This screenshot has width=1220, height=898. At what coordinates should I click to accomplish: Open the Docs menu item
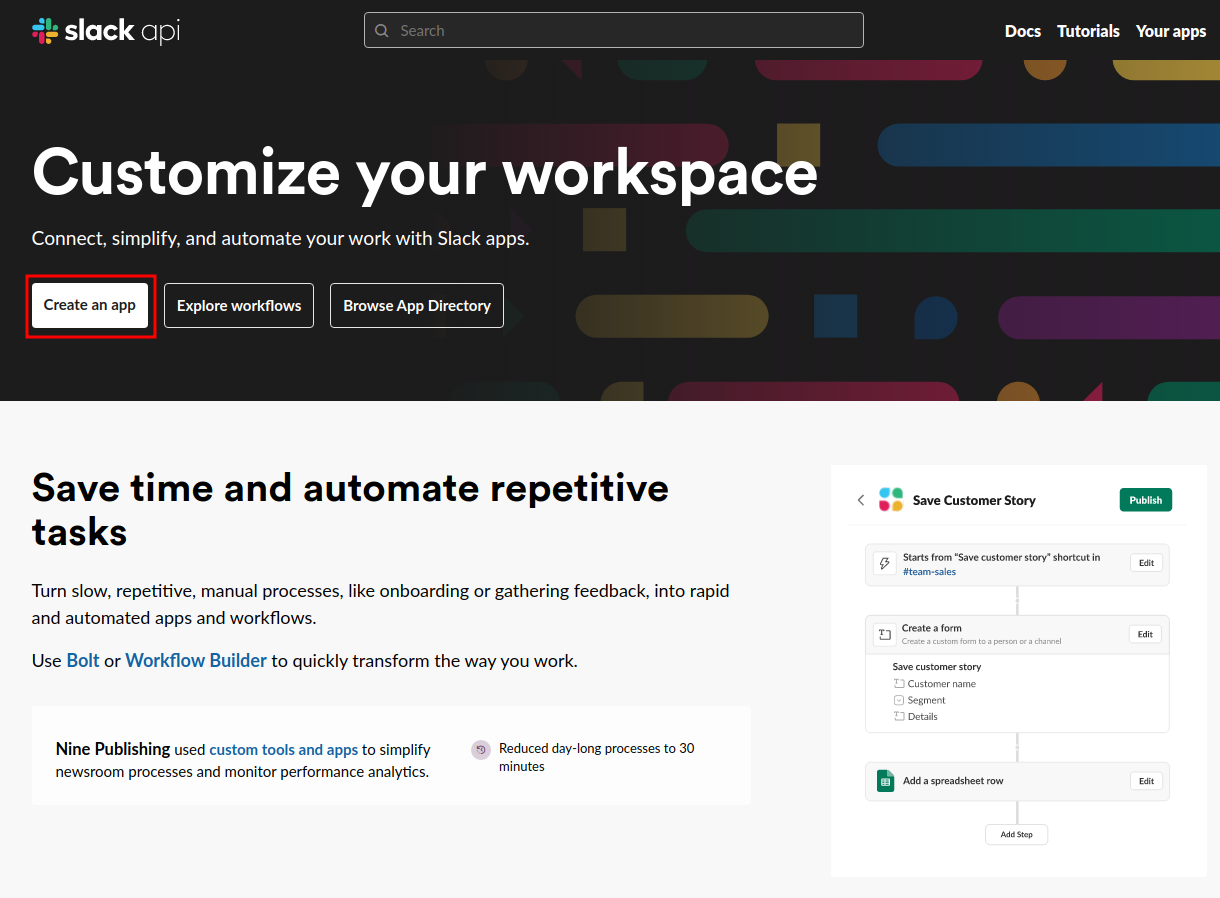coord(1022,31)
